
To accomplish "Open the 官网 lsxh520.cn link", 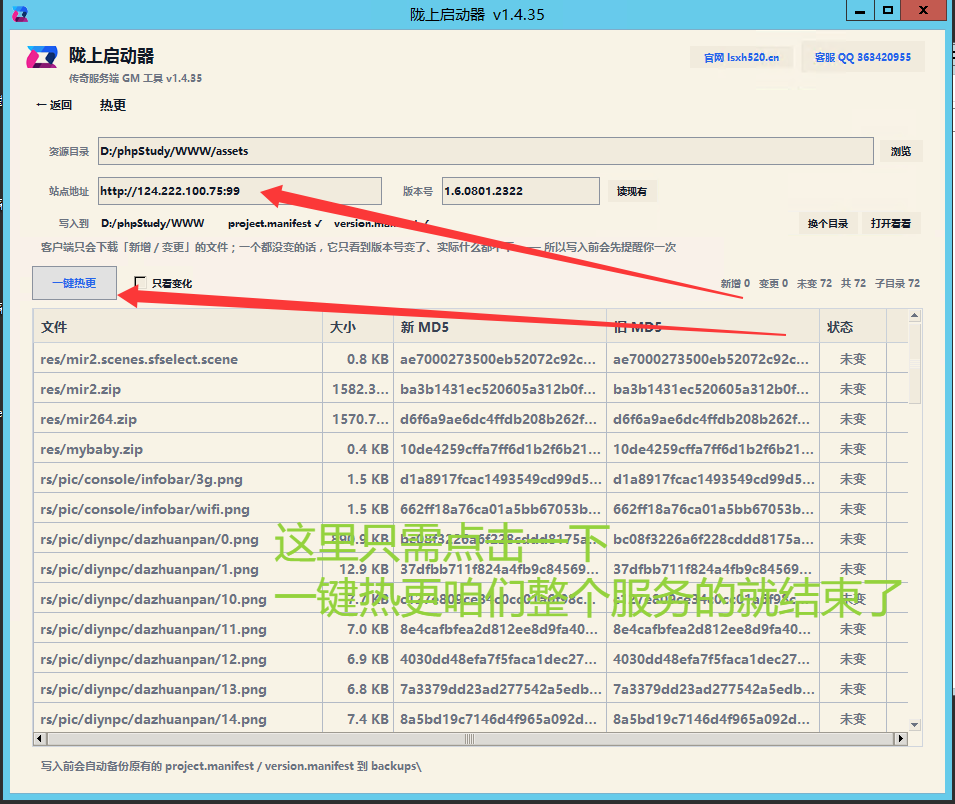I will [x=741, y=57].
